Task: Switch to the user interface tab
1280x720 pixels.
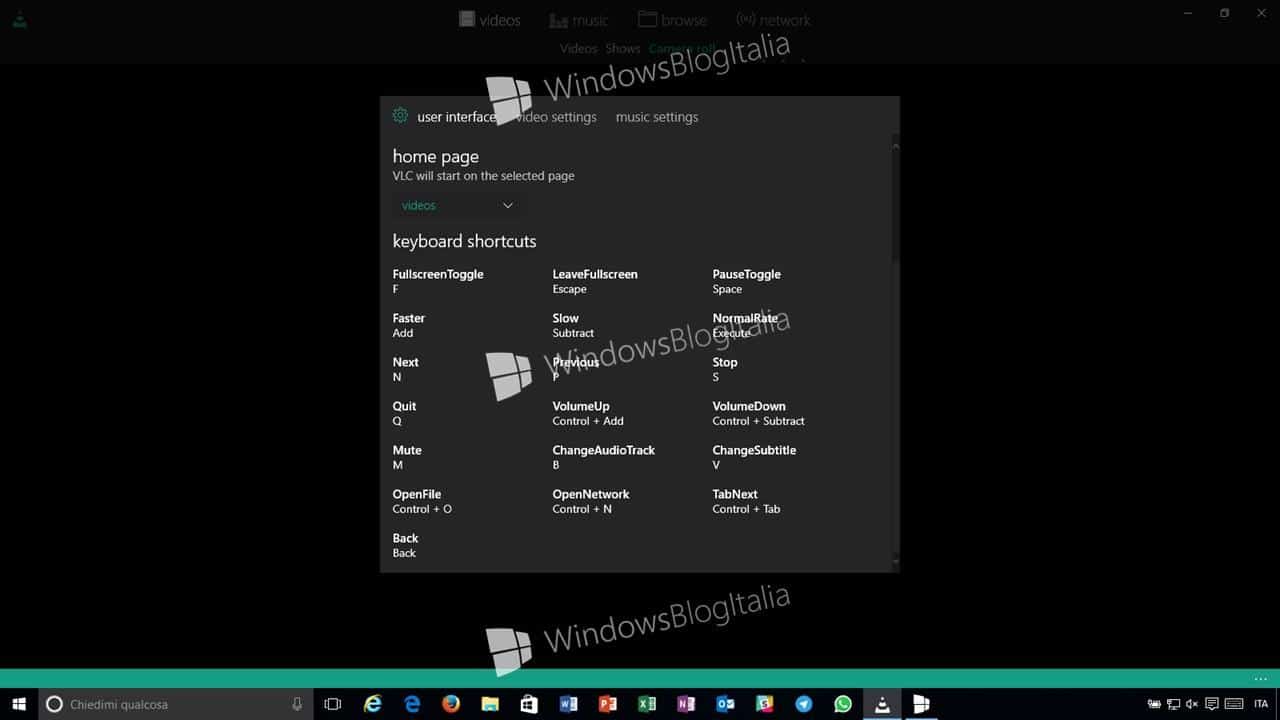Action: point(456,117)
